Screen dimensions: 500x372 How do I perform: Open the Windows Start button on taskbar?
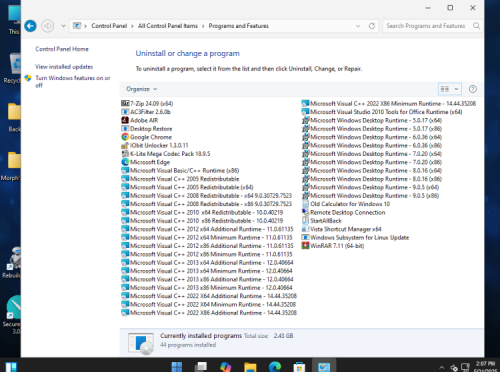coord(177,367)
